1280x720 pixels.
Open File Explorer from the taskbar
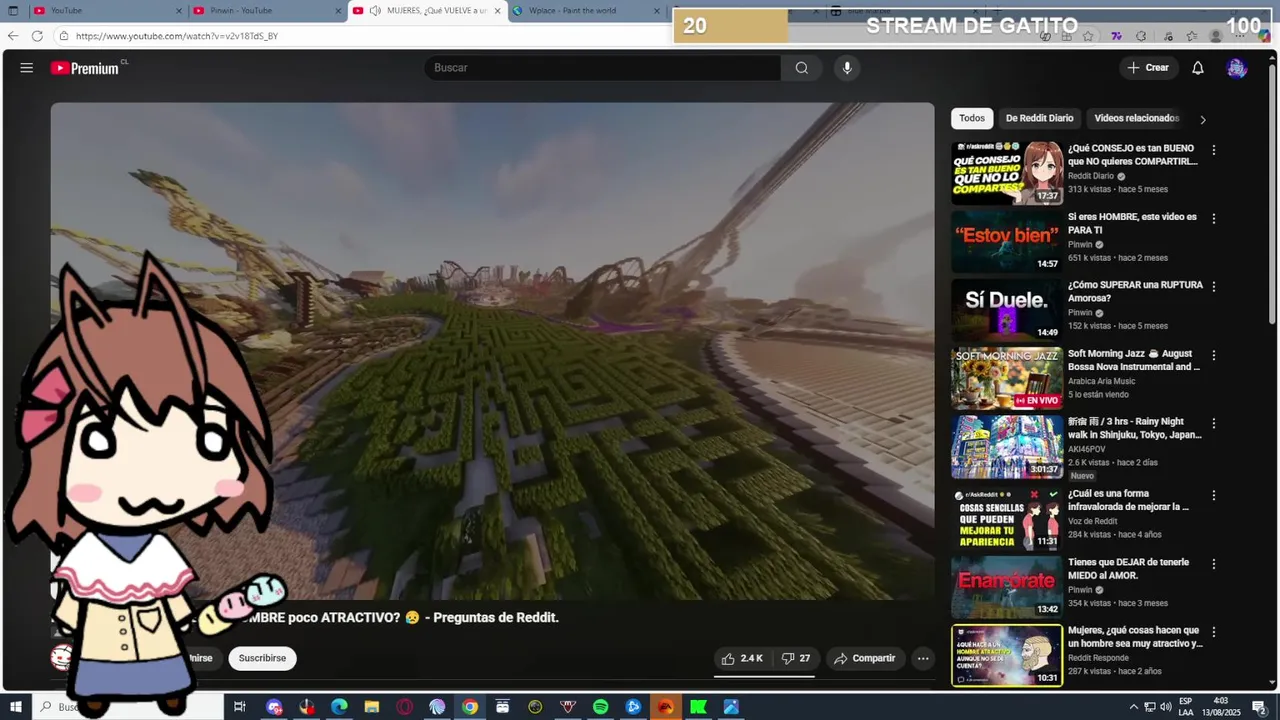coord(372,707)
